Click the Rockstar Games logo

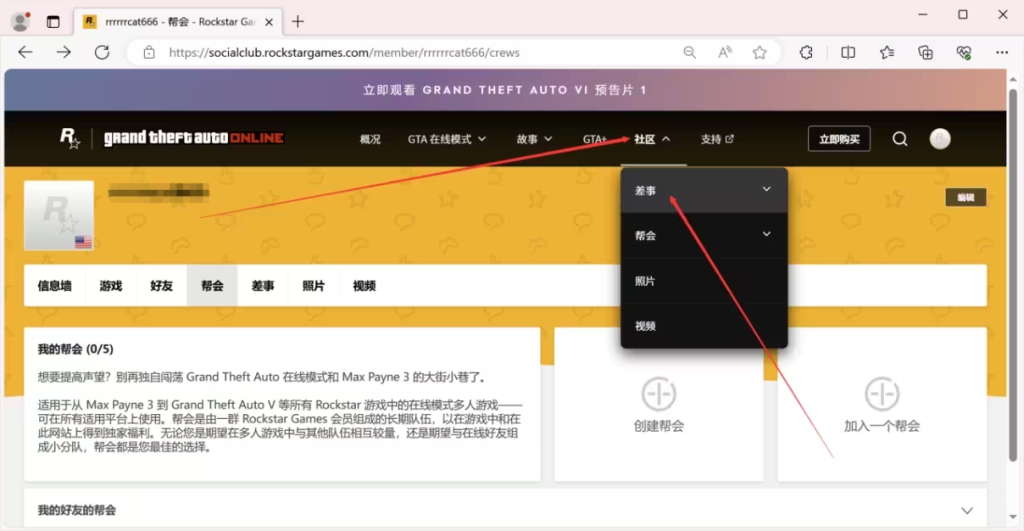pos(70,138)
